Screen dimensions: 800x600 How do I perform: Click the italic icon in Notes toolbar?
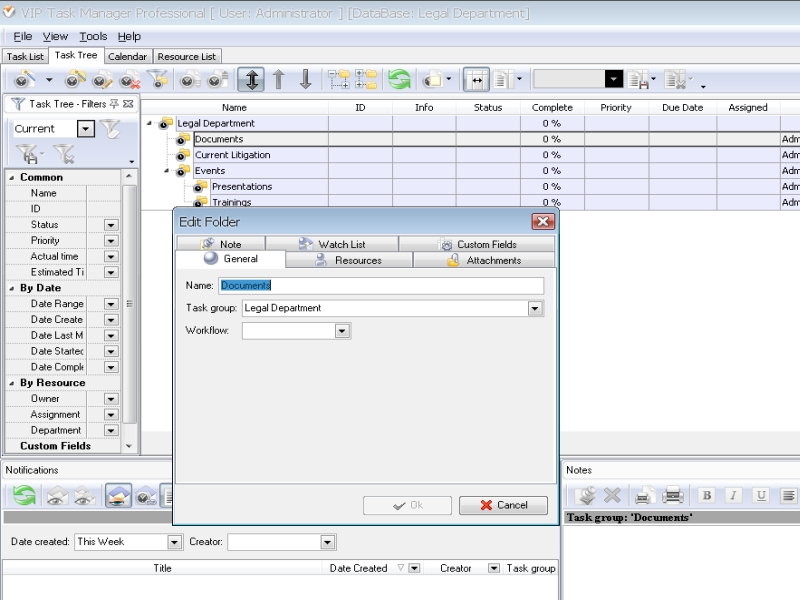click(x=733, y=495)
